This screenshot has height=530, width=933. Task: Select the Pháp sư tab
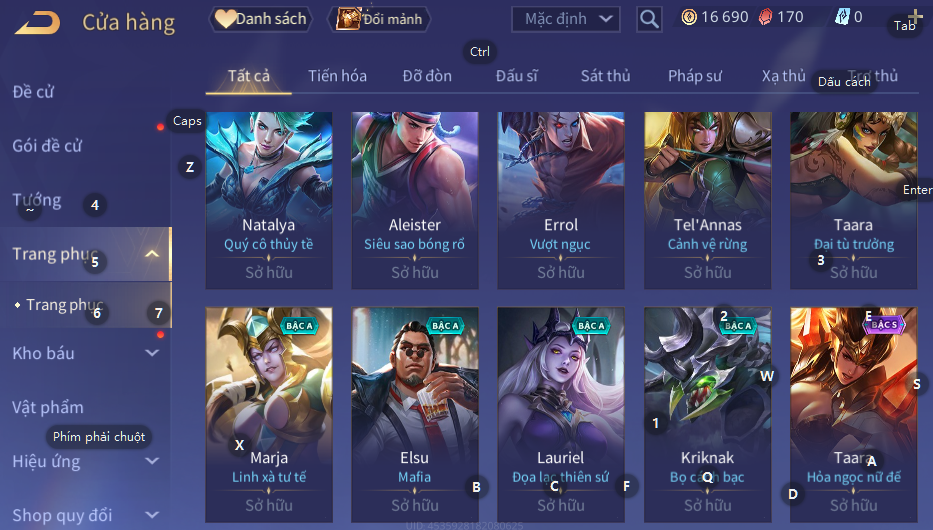click(695, 76)
